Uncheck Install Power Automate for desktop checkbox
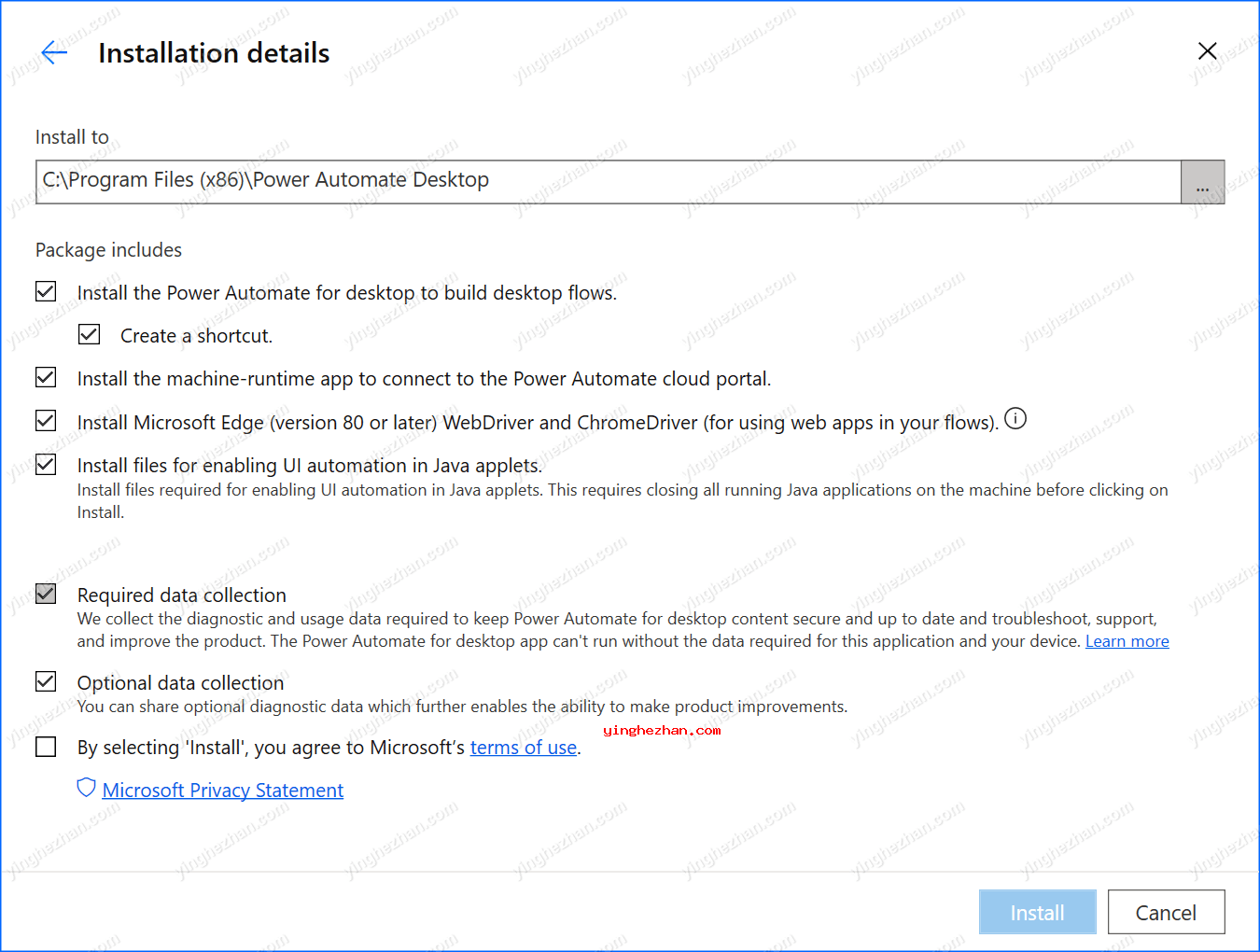The height and width of the screenshot is (952, 1260). pos(46,291)
